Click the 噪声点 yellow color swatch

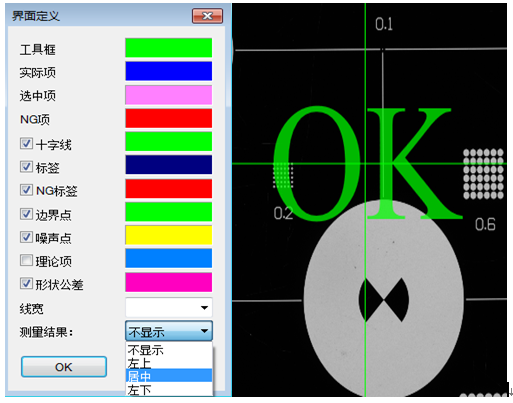(x=169, y=235)
